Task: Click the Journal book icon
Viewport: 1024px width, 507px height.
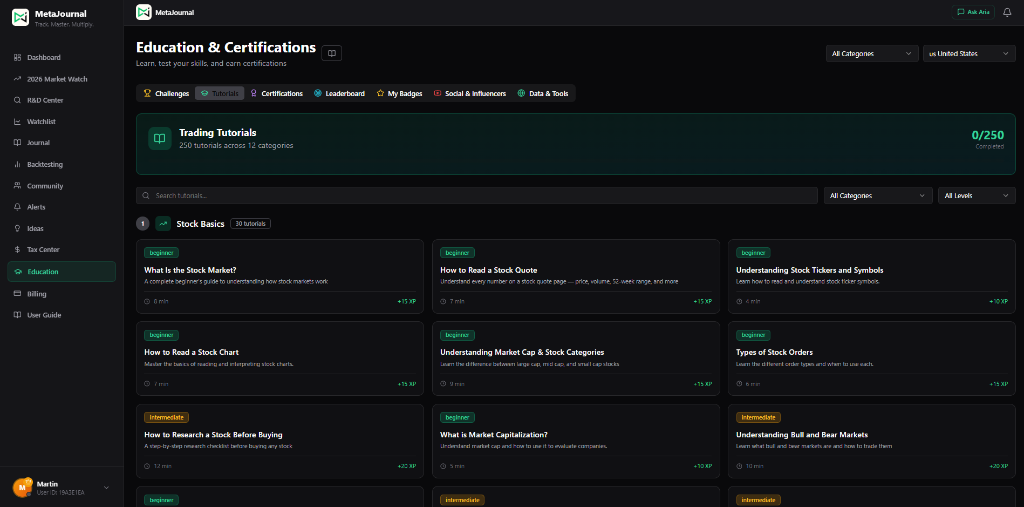Action: [x=18, y=142]
